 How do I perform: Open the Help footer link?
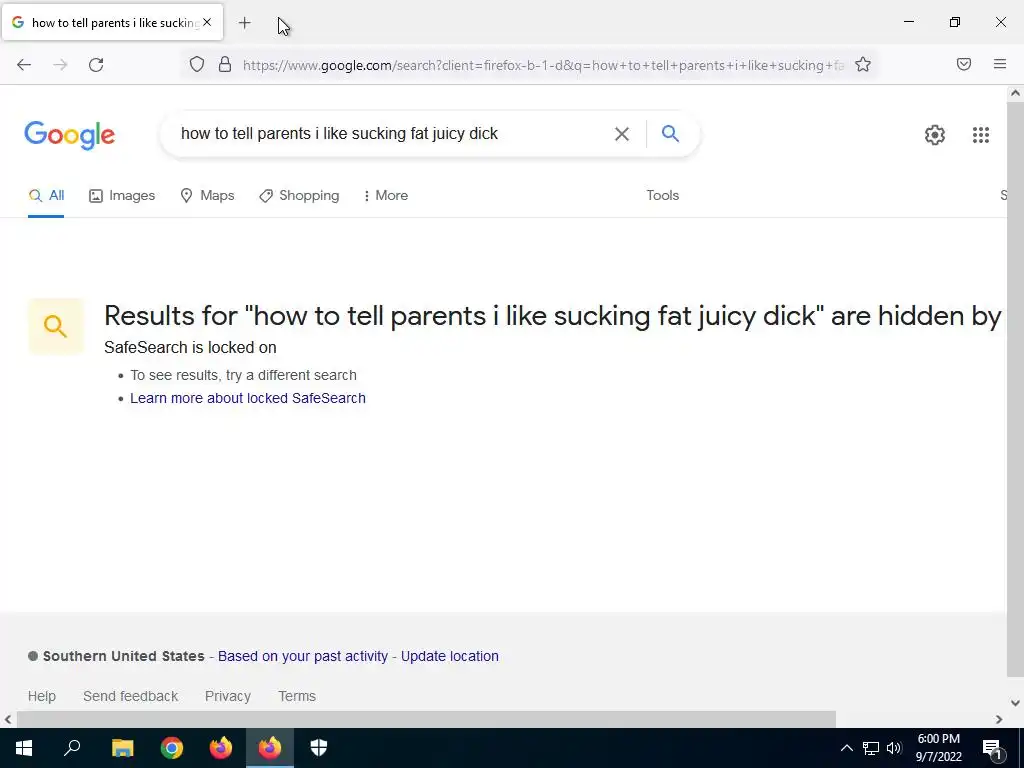[x=42, y=696]
